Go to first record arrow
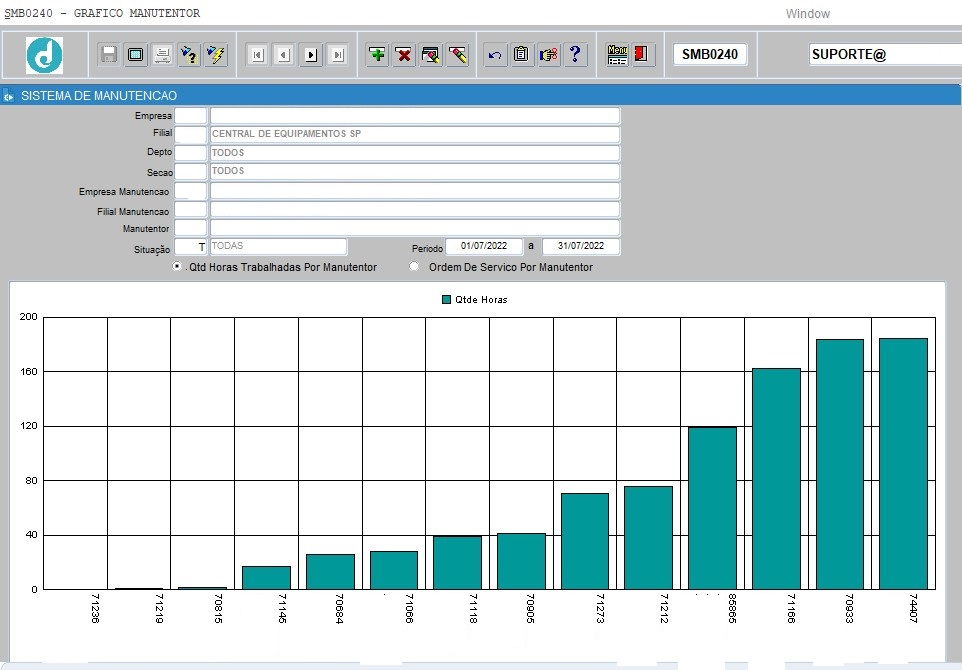 point(258,55)
